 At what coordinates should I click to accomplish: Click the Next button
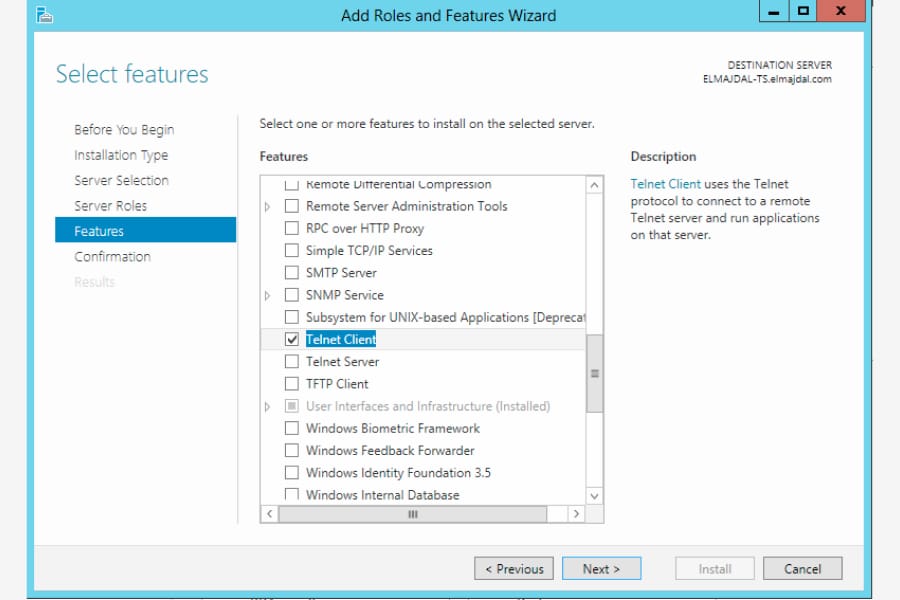pos(602,568)
